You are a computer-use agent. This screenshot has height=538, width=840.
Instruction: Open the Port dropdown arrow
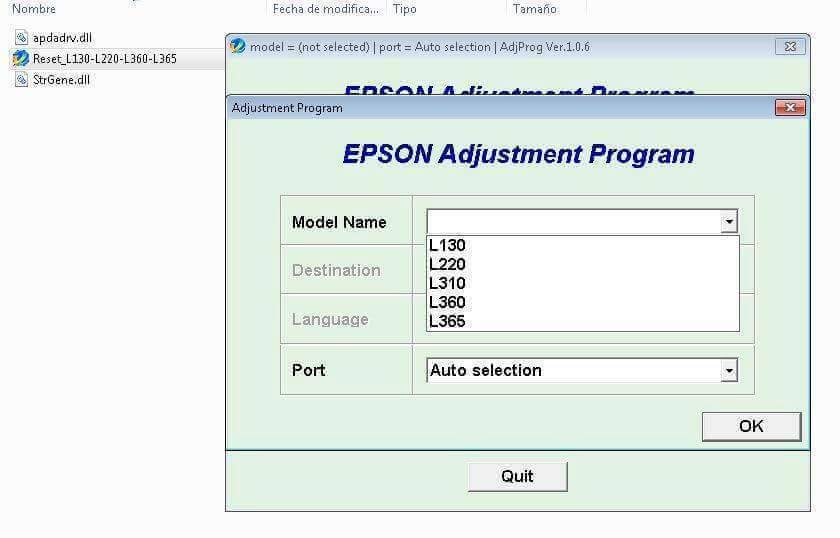pos(729,370)
